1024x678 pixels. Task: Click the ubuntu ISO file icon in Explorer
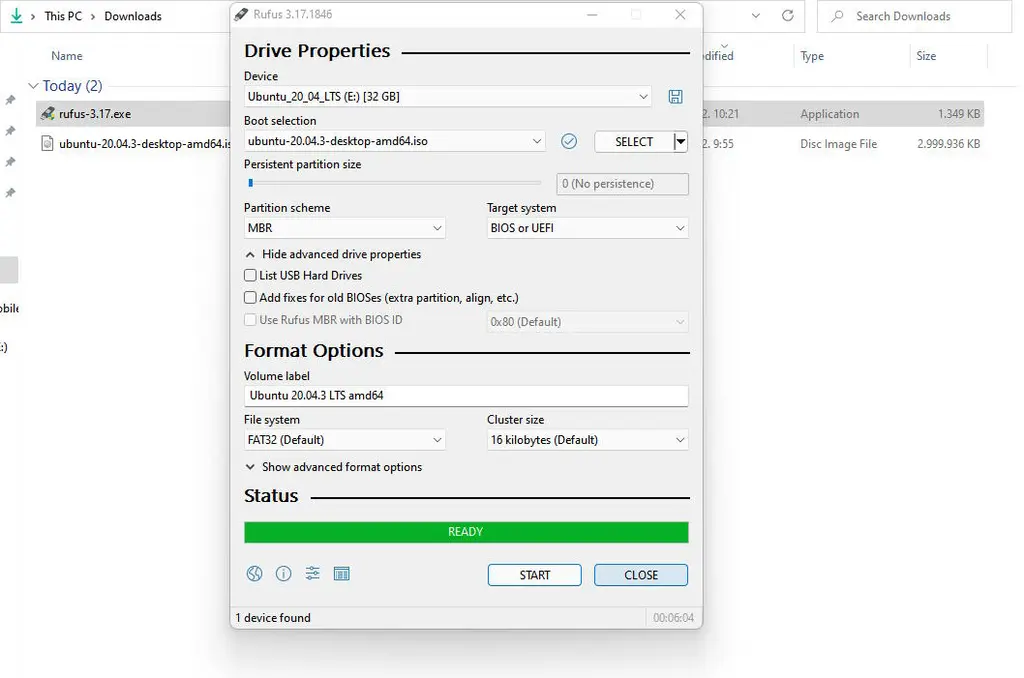[47, 143]
